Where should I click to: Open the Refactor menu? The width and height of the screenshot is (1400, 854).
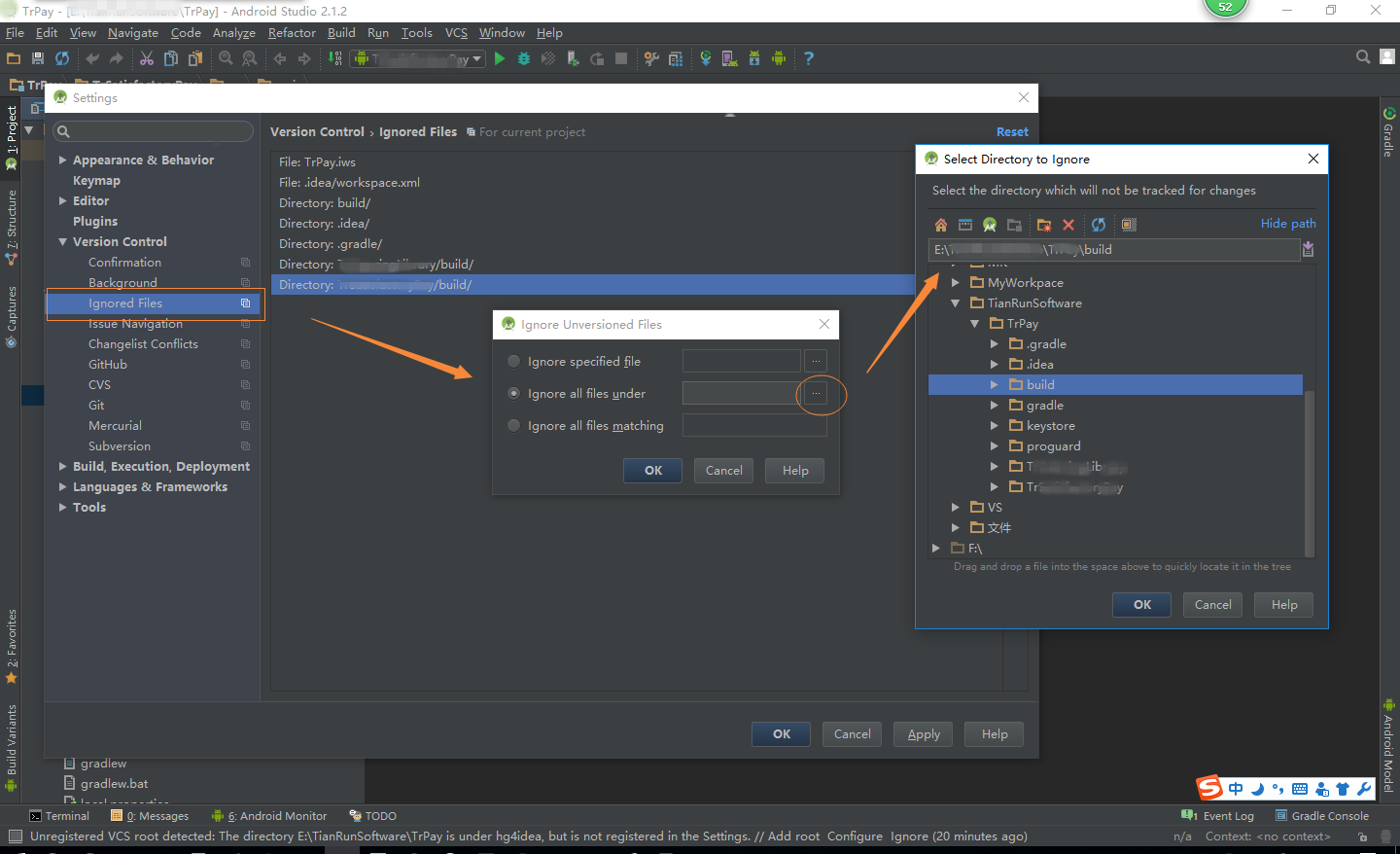(x=292, y=33)
